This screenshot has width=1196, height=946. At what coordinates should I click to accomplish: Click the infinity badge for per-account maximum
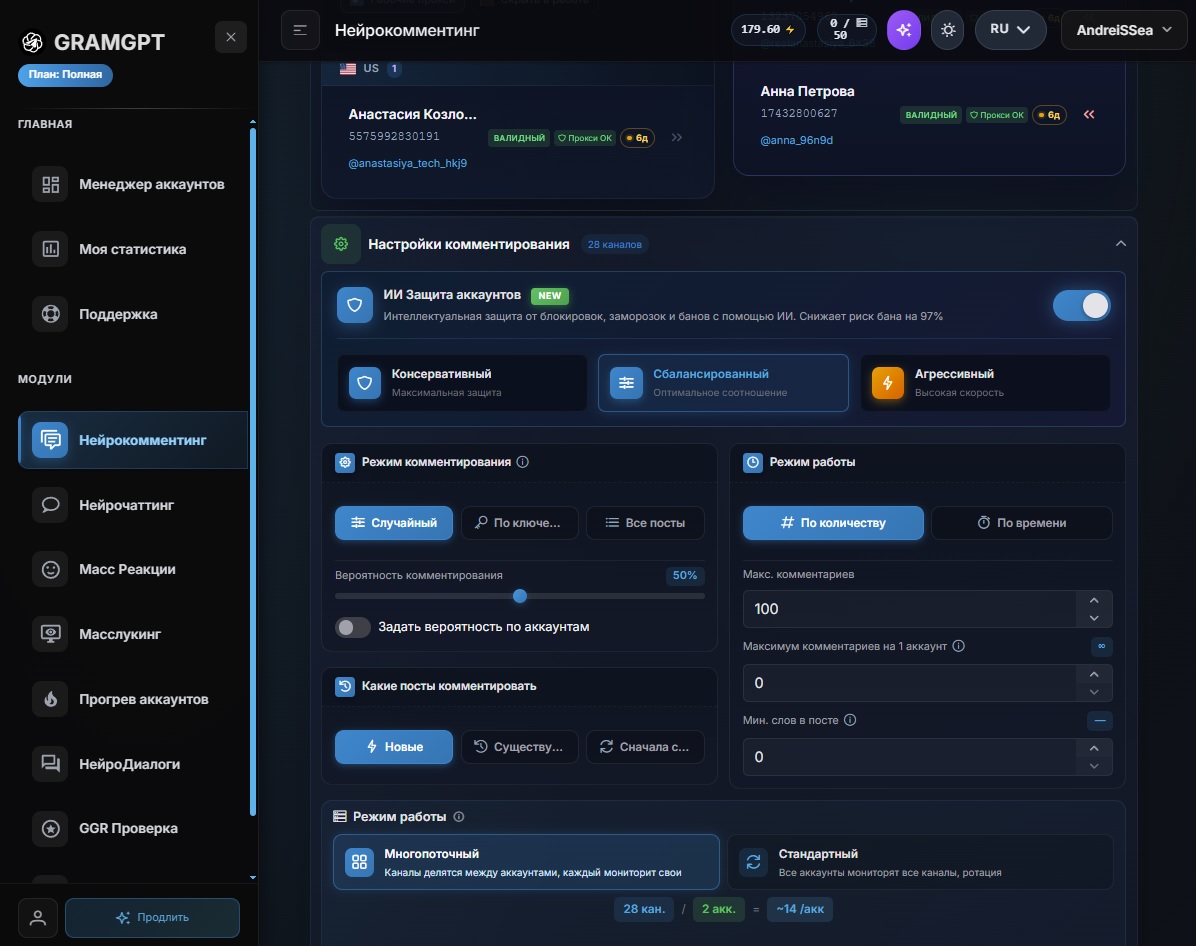click(x=1101, y=646)
